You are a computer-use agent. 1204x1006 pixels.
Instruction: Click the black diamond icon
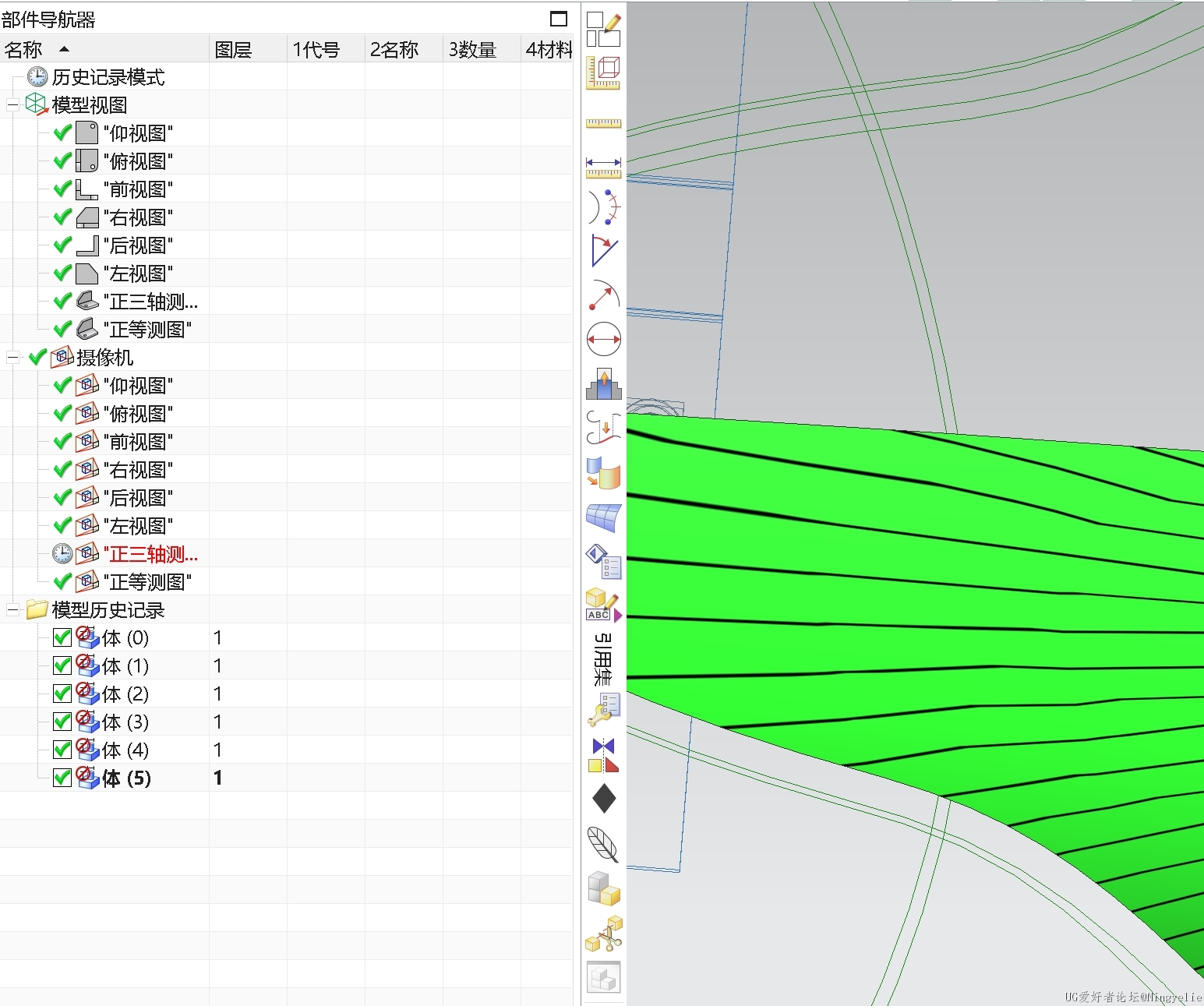pyautogui.click(x=603, y=799)
